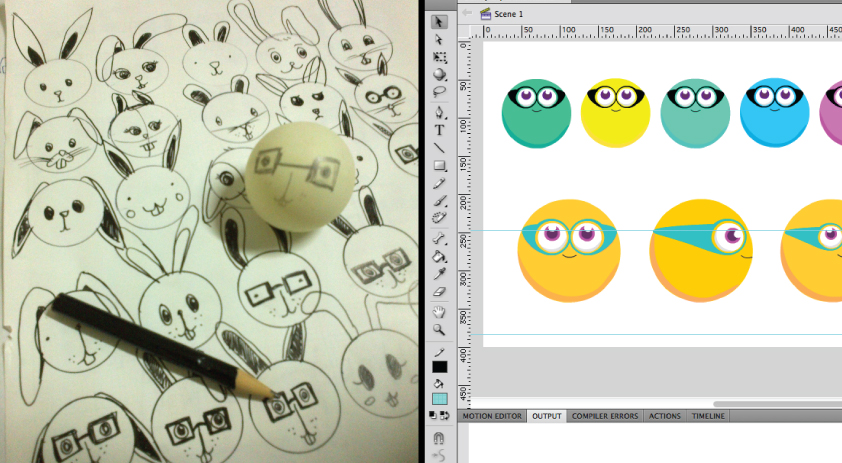Open the Actions tab
Viewport: 842px width, 463px height.
click(664, 416)
